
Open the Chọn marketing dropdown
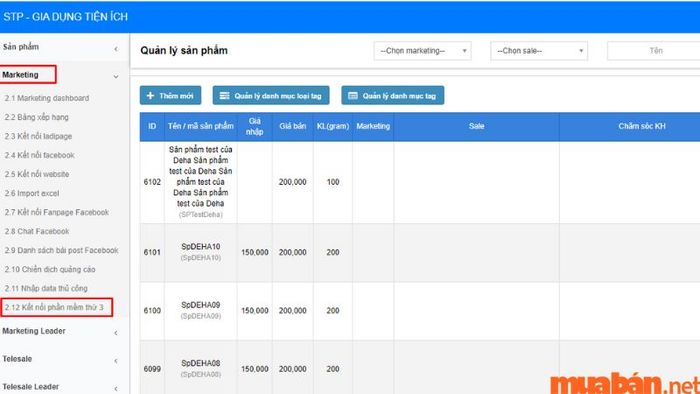[x=422, y=51]
